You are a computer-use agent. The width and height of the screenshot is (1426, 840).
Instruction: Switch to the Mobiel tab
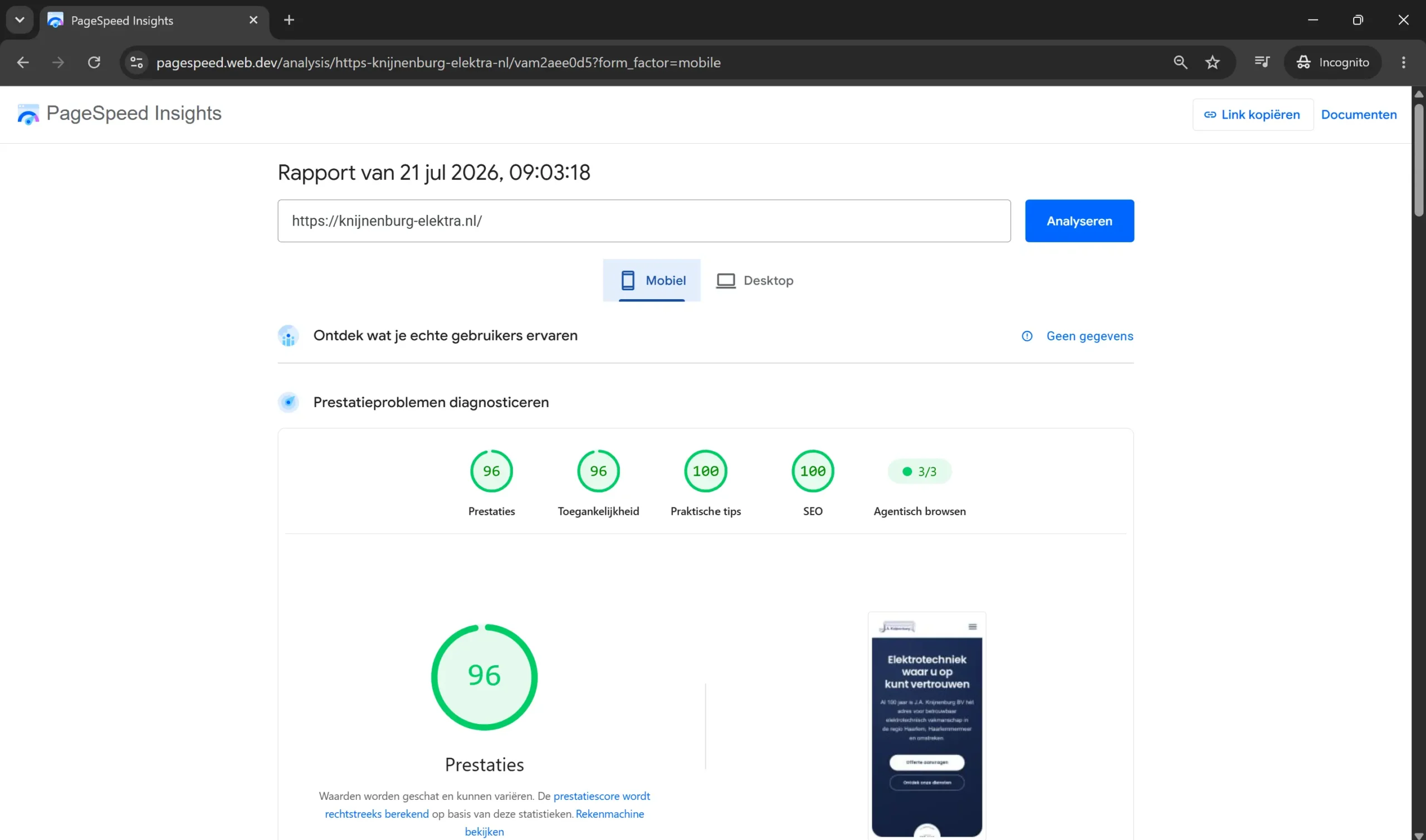pyautogui.click(x=652, y=280)
